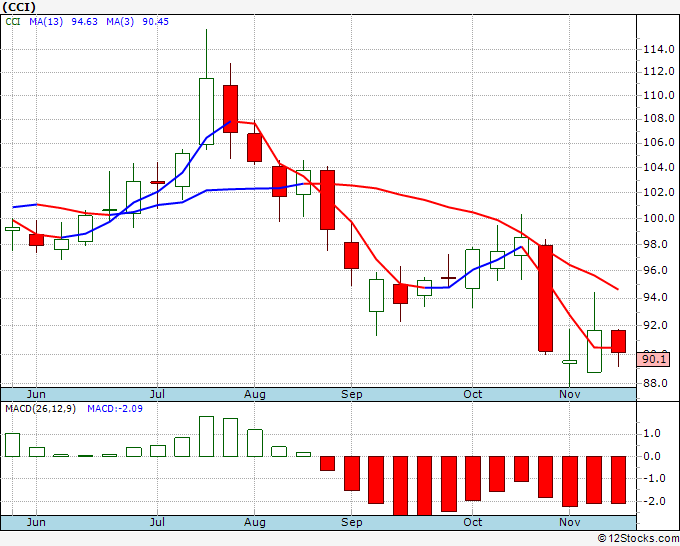This screenshot has width=680, height=546.
Task: Click the 110.0 price axis label
Action: coord(658,95)
